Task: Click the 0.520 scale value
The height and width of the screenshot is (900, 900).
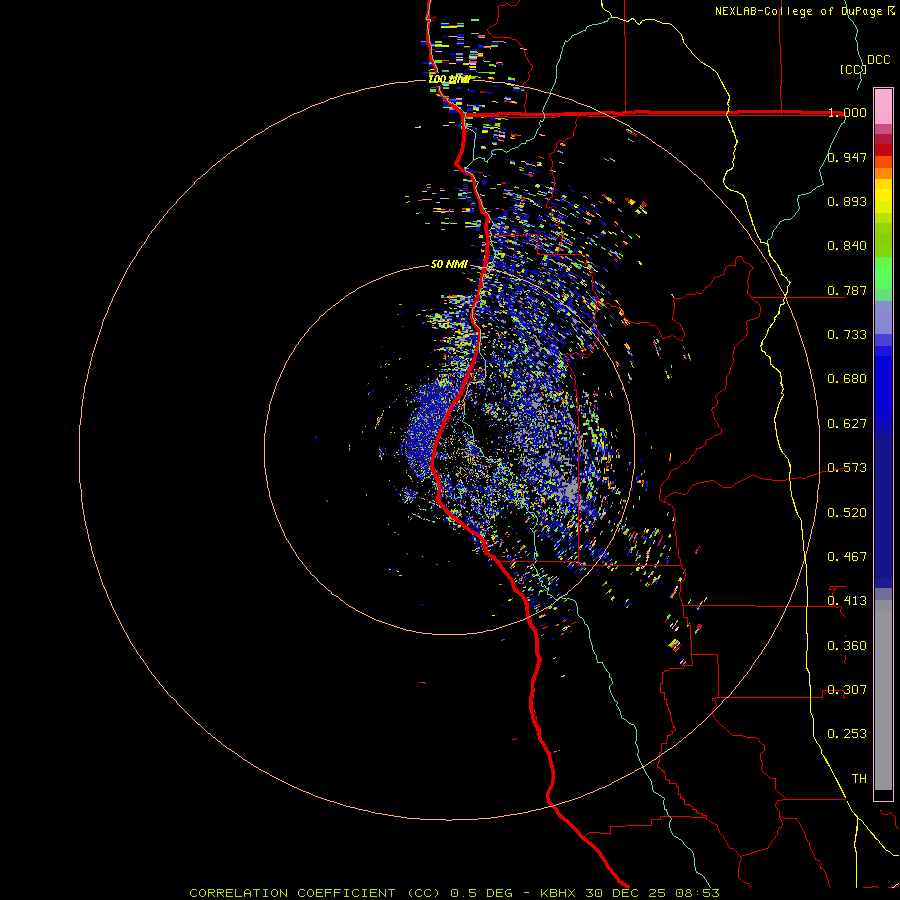Action: click(x=847, y=513)
